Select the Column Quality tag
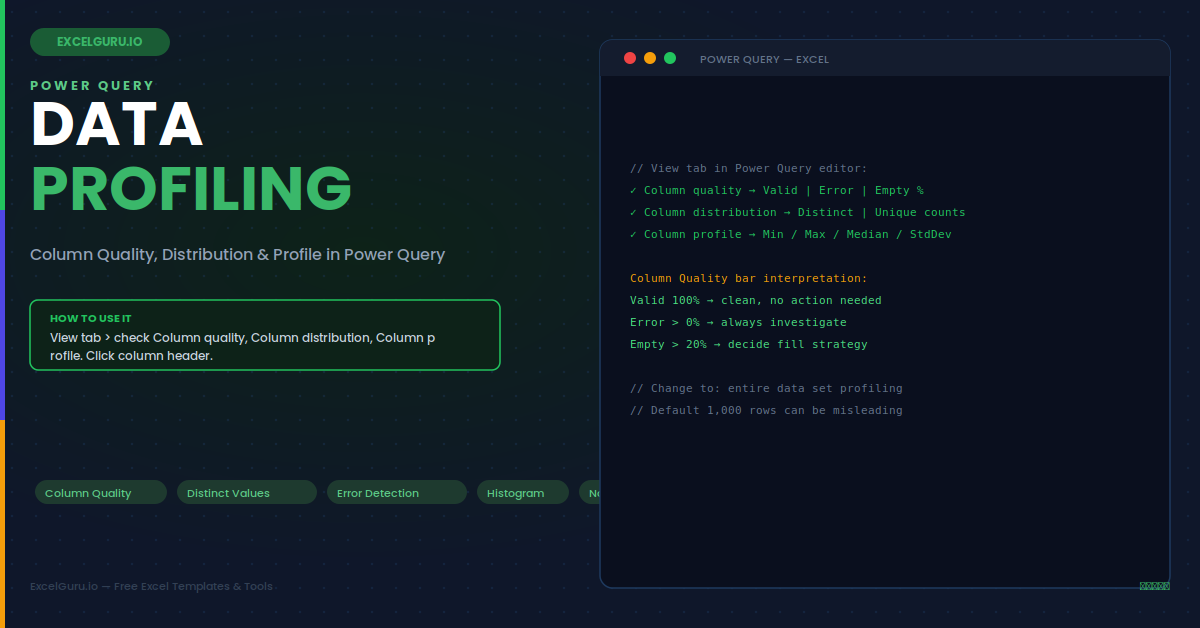The width and height of the screenshot is (1200, 628). (x=101, y=492)
